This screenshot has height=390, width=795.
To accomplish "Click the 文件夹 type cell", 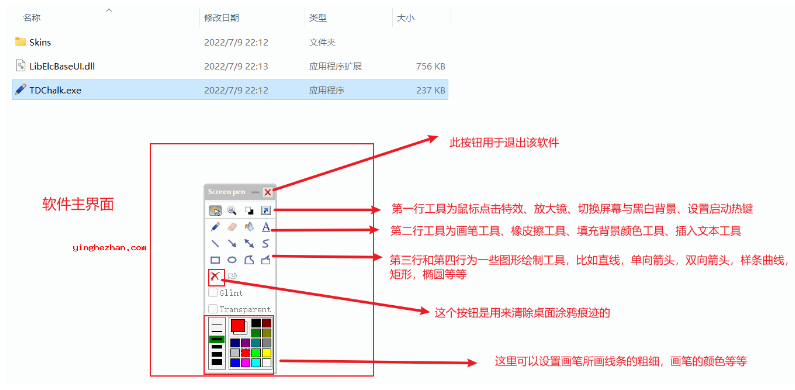I will (x=322, y=42).
